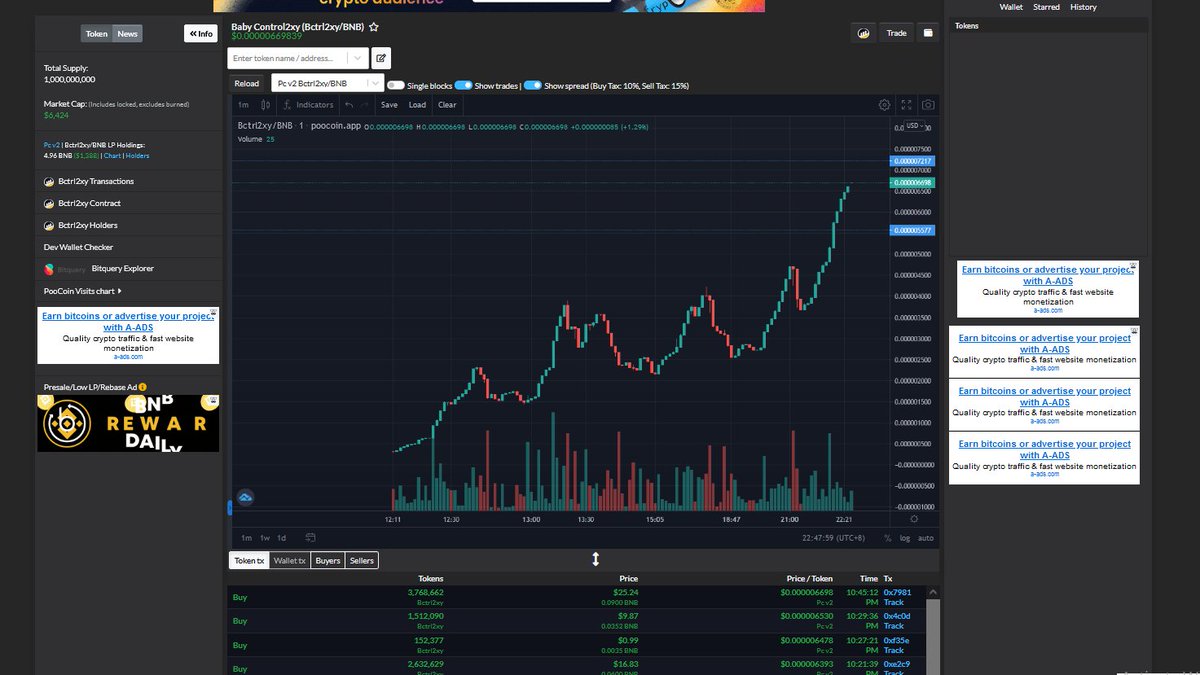Set chart range to 1d
Viewport: 1200px width, 675px height.
pyautogui.click(x=282, y=538)
